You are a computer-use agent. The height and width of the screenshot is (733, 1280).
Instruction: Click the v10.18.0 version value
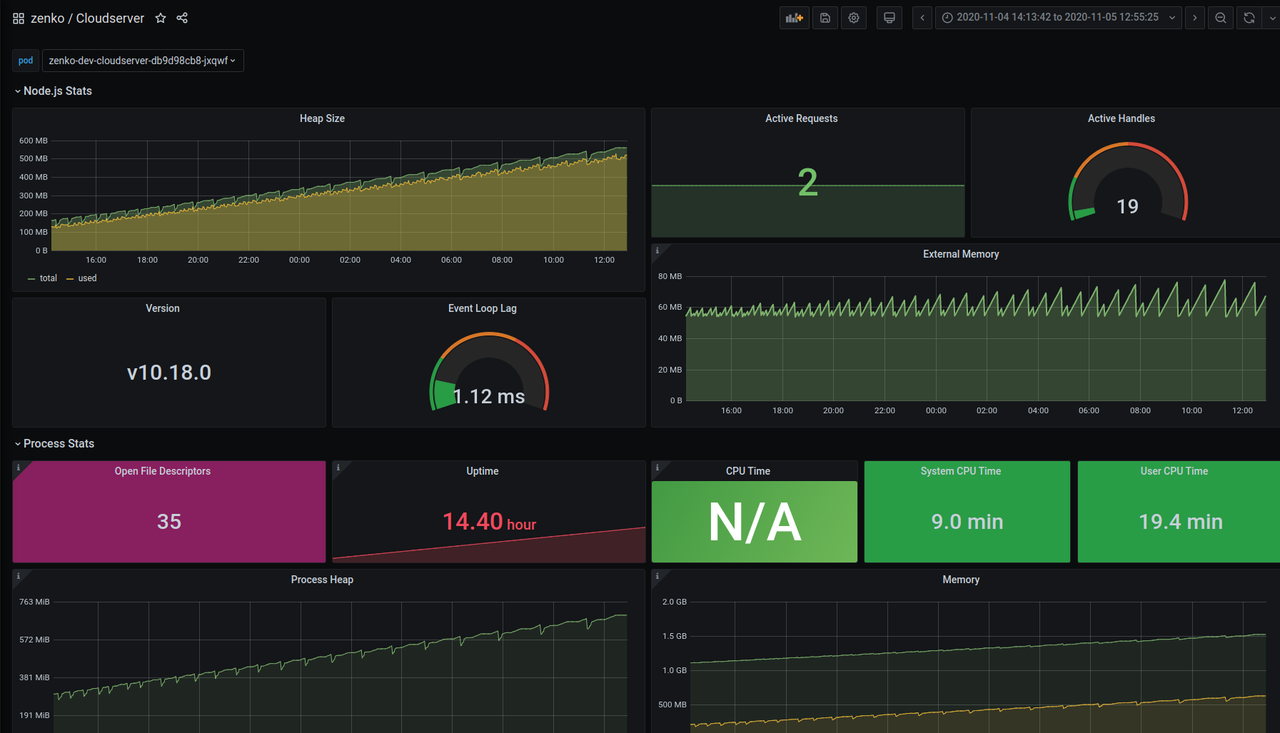[169, 373]
